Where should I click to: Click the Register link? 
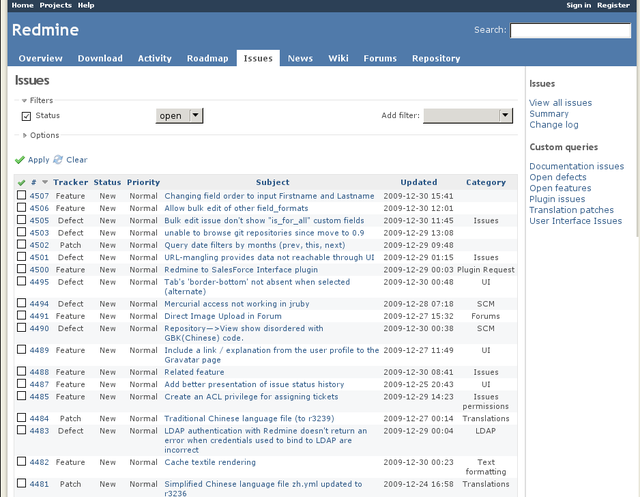(613, 5)
